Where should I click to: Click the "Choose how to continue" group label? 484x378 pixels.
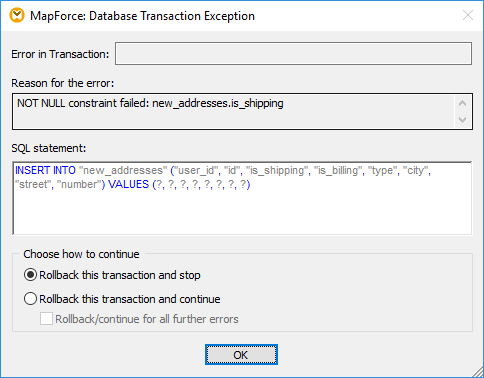tap(81, 254)
